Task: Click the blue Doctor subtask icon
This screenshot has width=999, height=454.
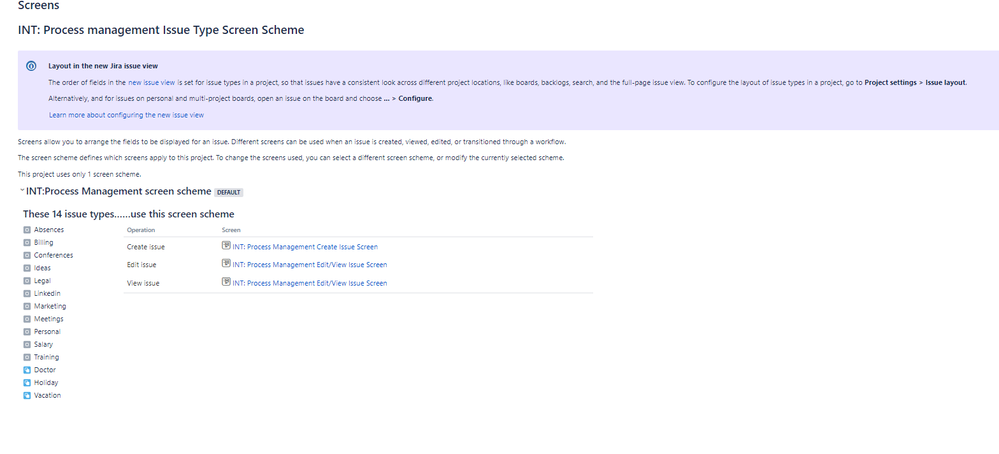Action: 27,370
